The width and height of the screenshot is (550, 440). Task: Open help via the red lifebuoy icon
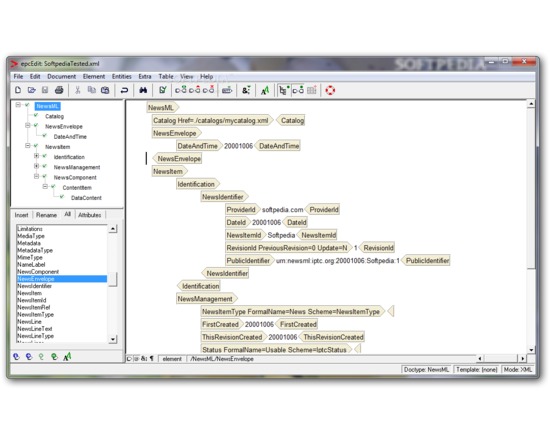(330, 90)
